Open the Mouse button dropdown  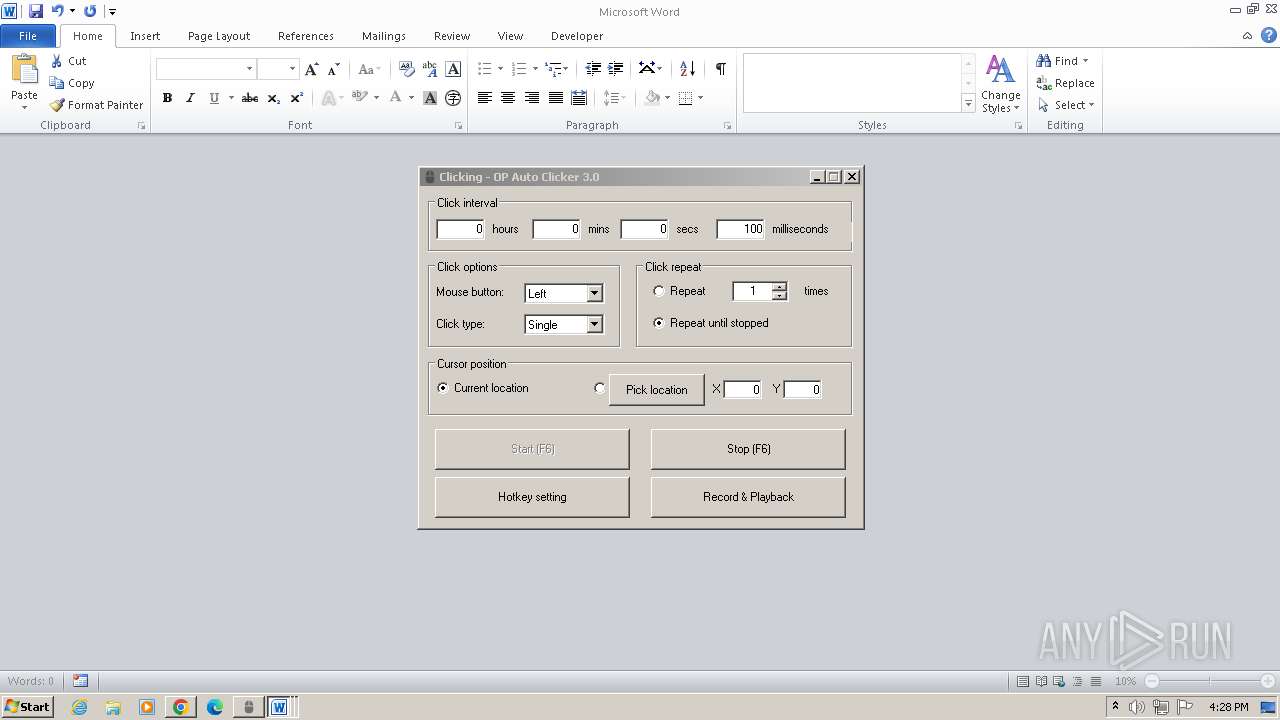click(595, 293)
